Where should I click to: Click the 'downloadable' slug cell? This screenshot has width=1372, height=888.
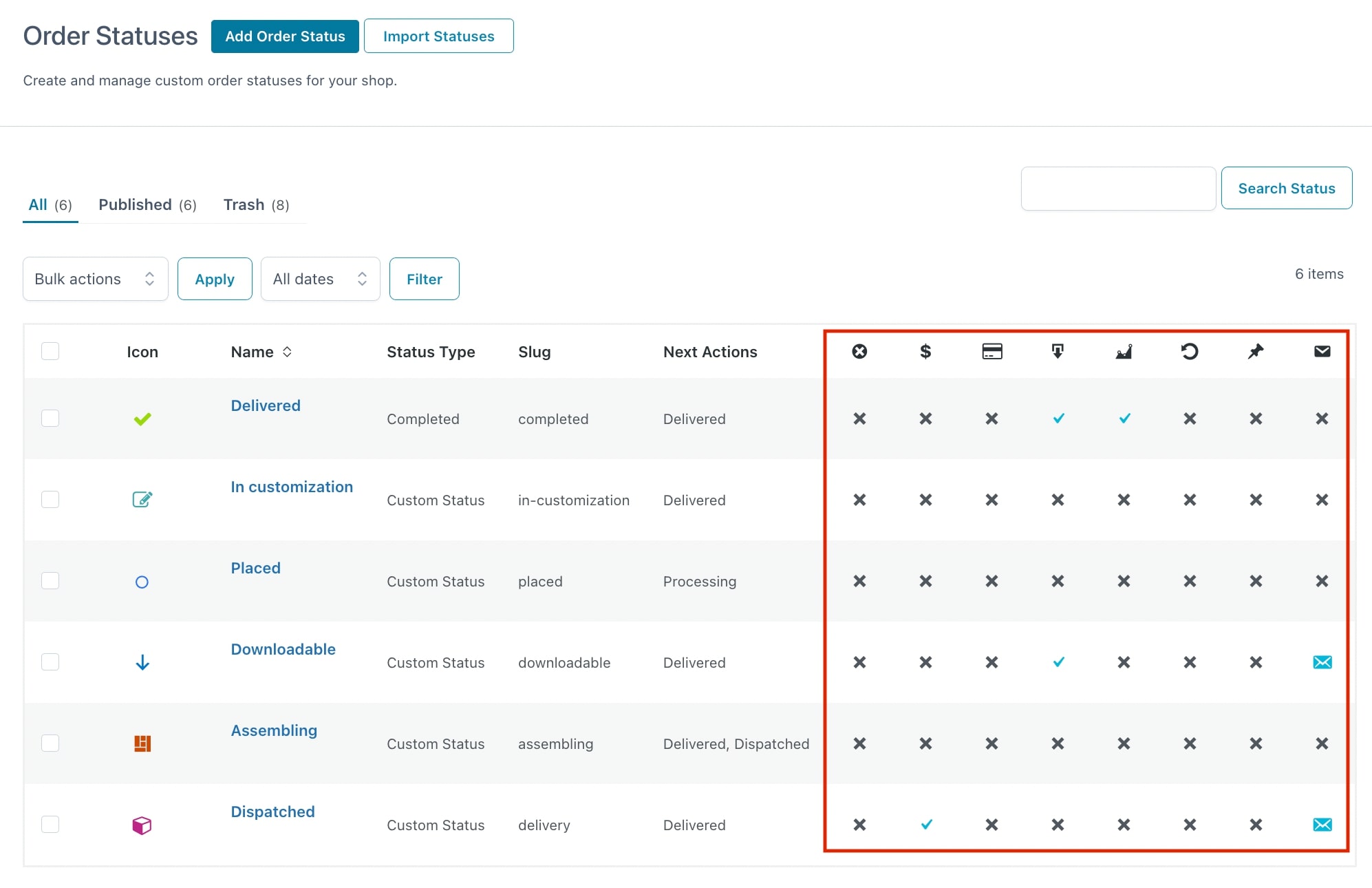click(564, 663)
